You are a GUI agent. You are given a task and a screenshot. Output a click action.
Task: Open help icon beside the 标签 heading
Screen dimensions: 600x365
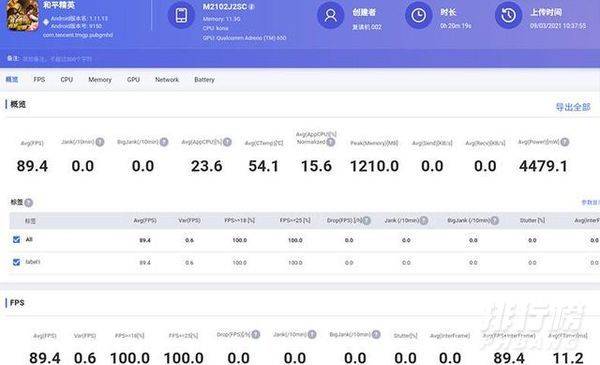[29, 203]
